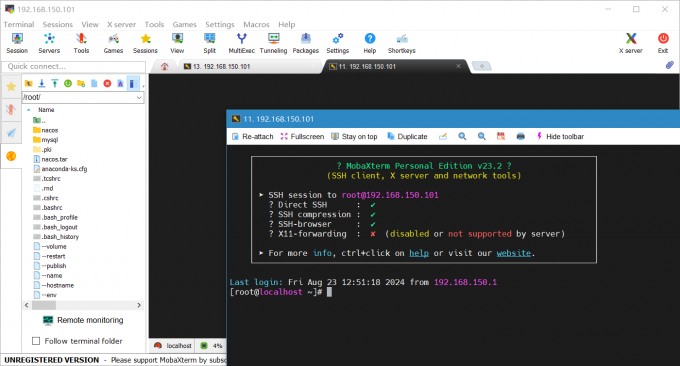
Task: Click the Games toolbar icon
Action: coord(113,43)
